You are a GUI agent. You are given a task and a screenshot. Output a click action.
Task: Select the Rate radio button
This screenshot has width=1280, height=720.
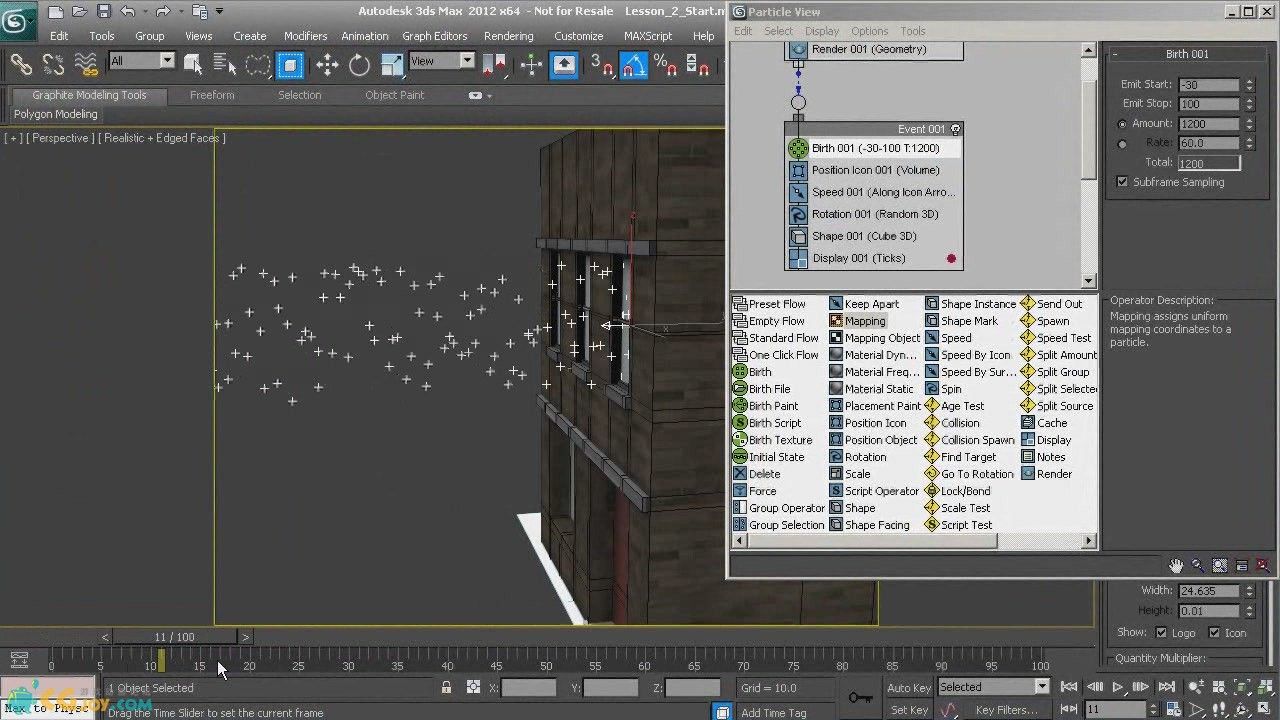pos(1122,144)
